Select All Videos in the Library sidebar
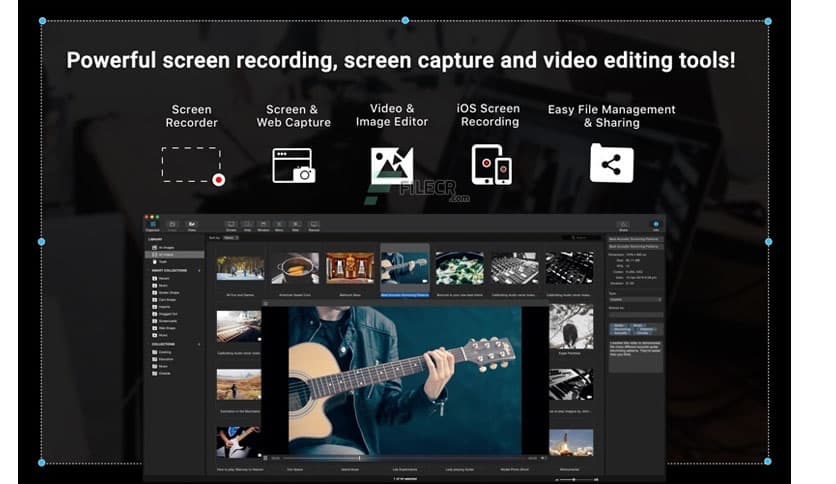The image size is (836, 484). [x=164, y=256]
